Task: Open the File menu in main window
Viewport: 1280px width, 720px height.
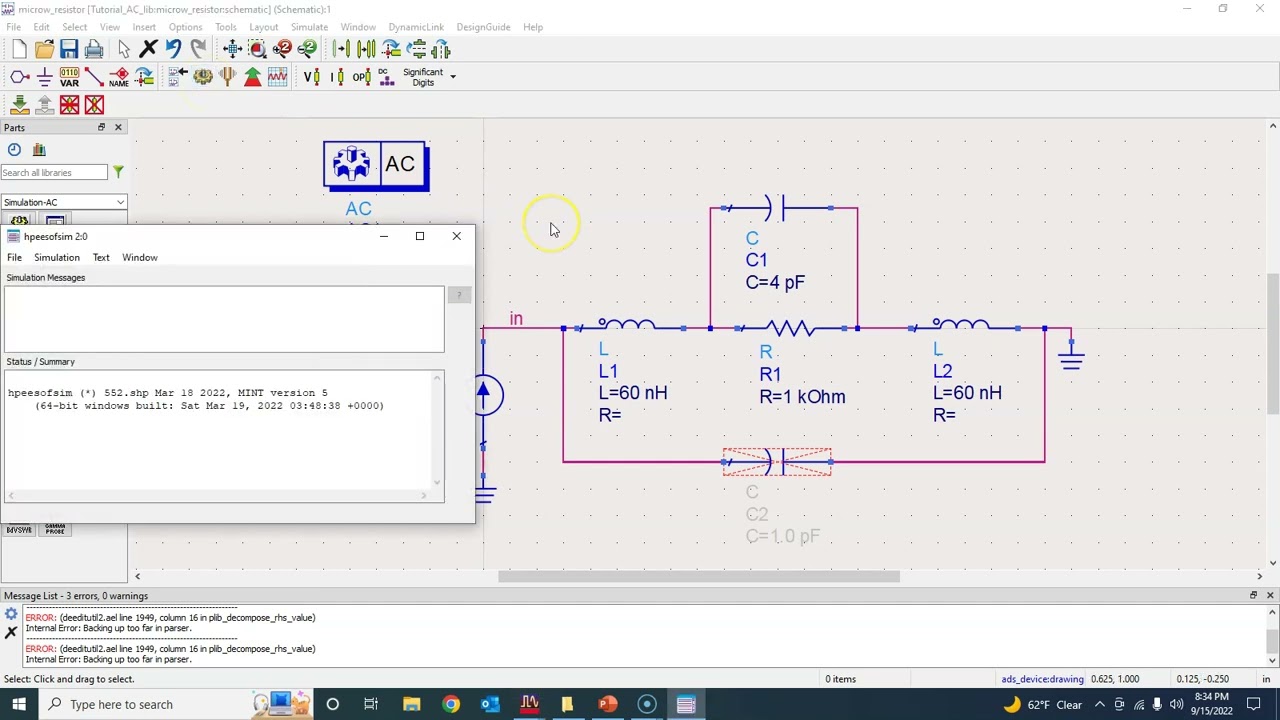Action: (14, 27)
